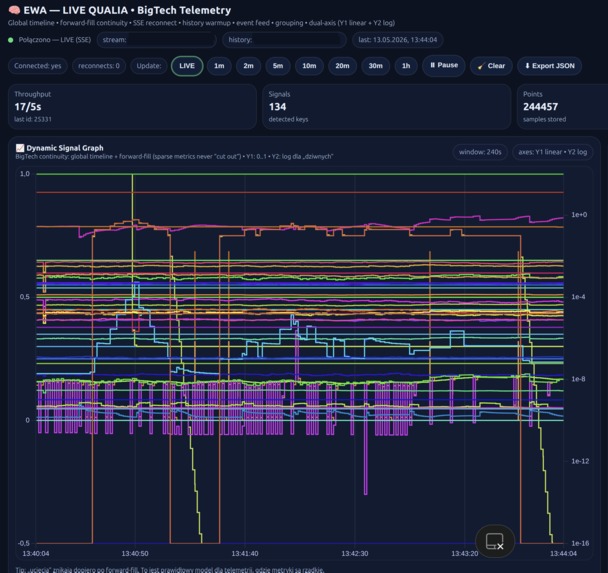Click the 'window: 240s' badge
The image size is (608, 573).
point(480,152)
